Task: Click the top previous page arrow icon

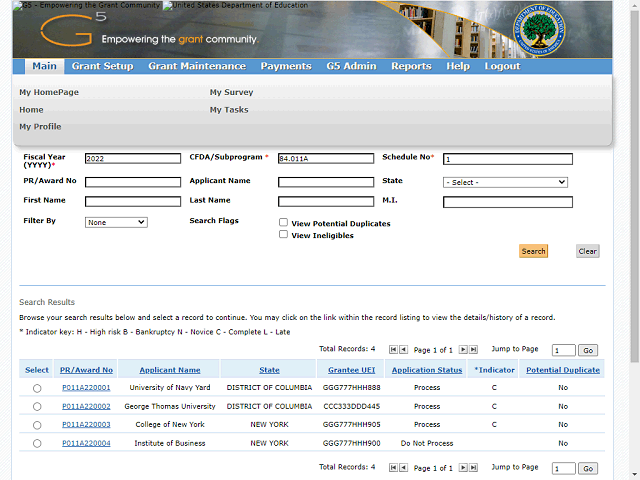Action: [x=403, y=349]
